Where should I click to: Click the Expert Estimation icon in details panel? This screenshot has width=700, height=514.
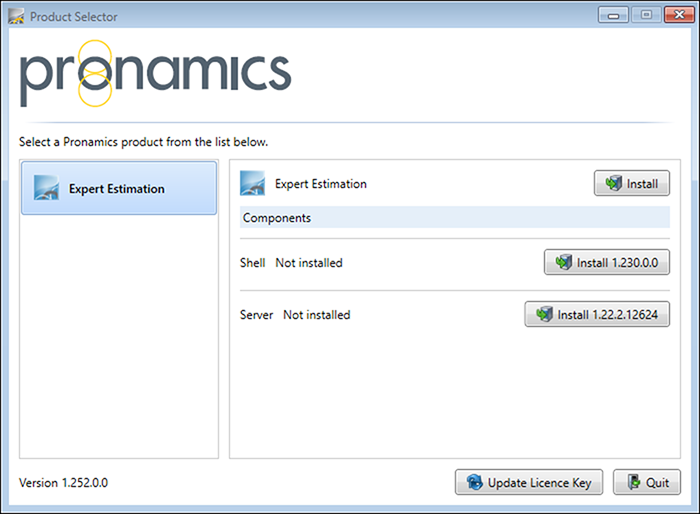point(253,184)
